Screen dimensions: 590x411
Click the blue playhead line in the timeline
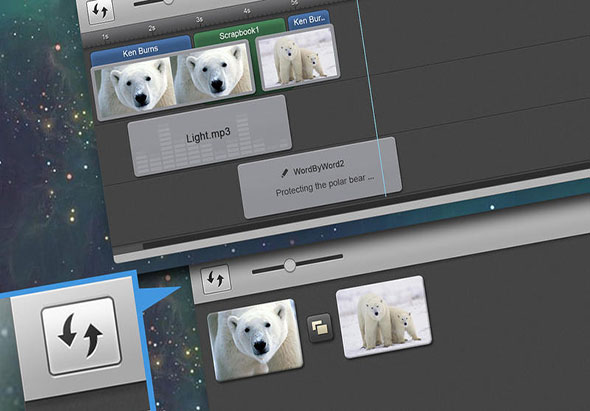371,98
